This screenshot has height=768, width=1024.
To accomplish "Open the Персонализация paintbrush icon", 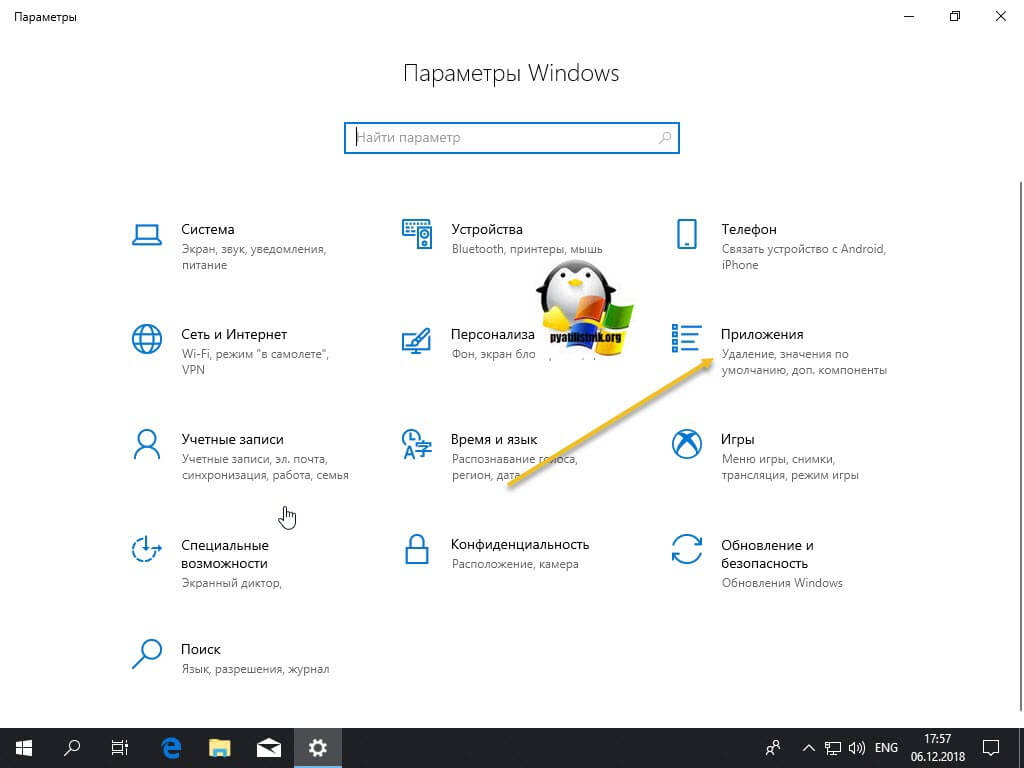I will click(417, 340).
